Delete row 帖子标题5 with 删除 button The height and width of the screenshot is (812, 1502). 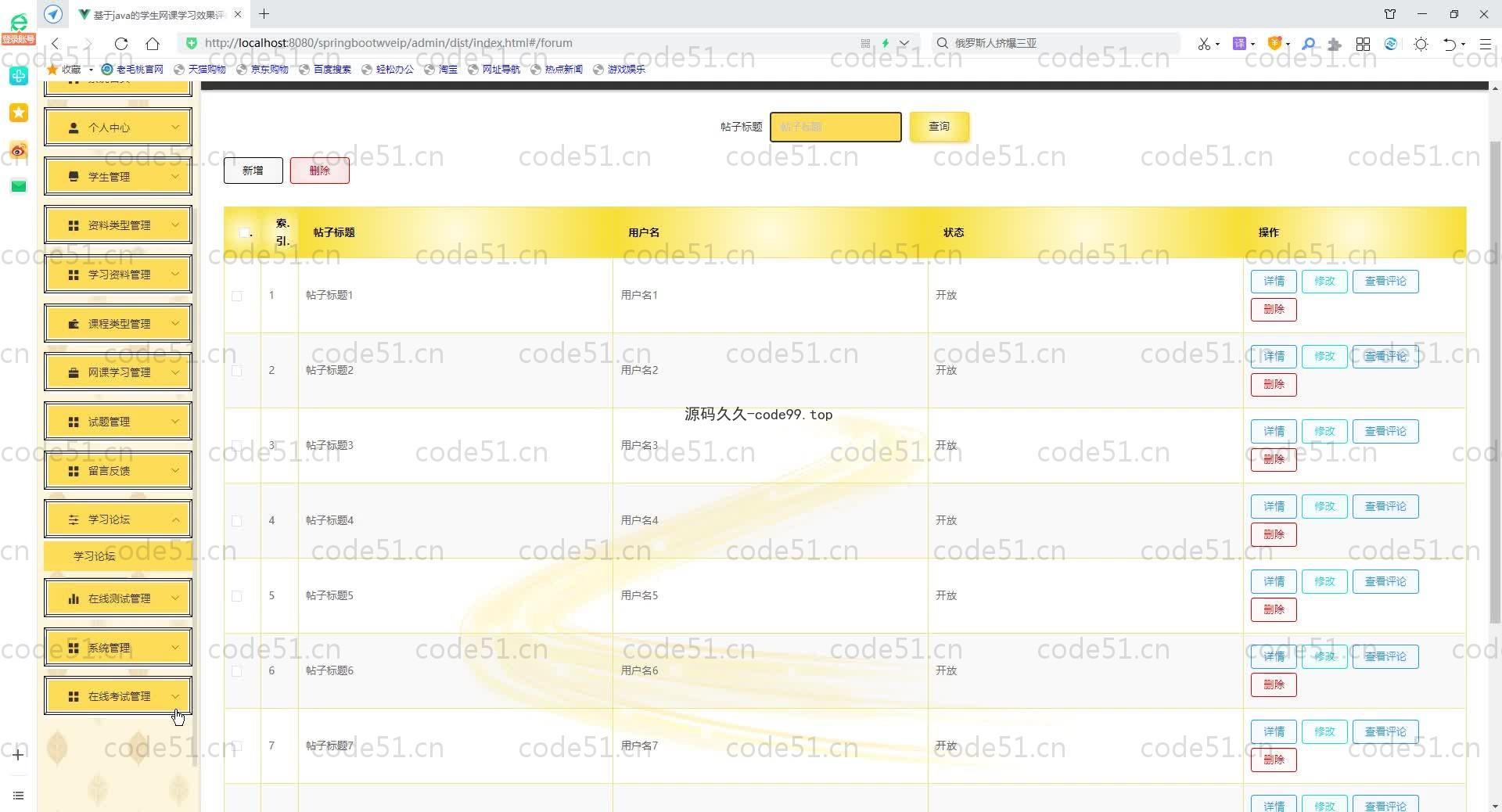click(1274, 610)
